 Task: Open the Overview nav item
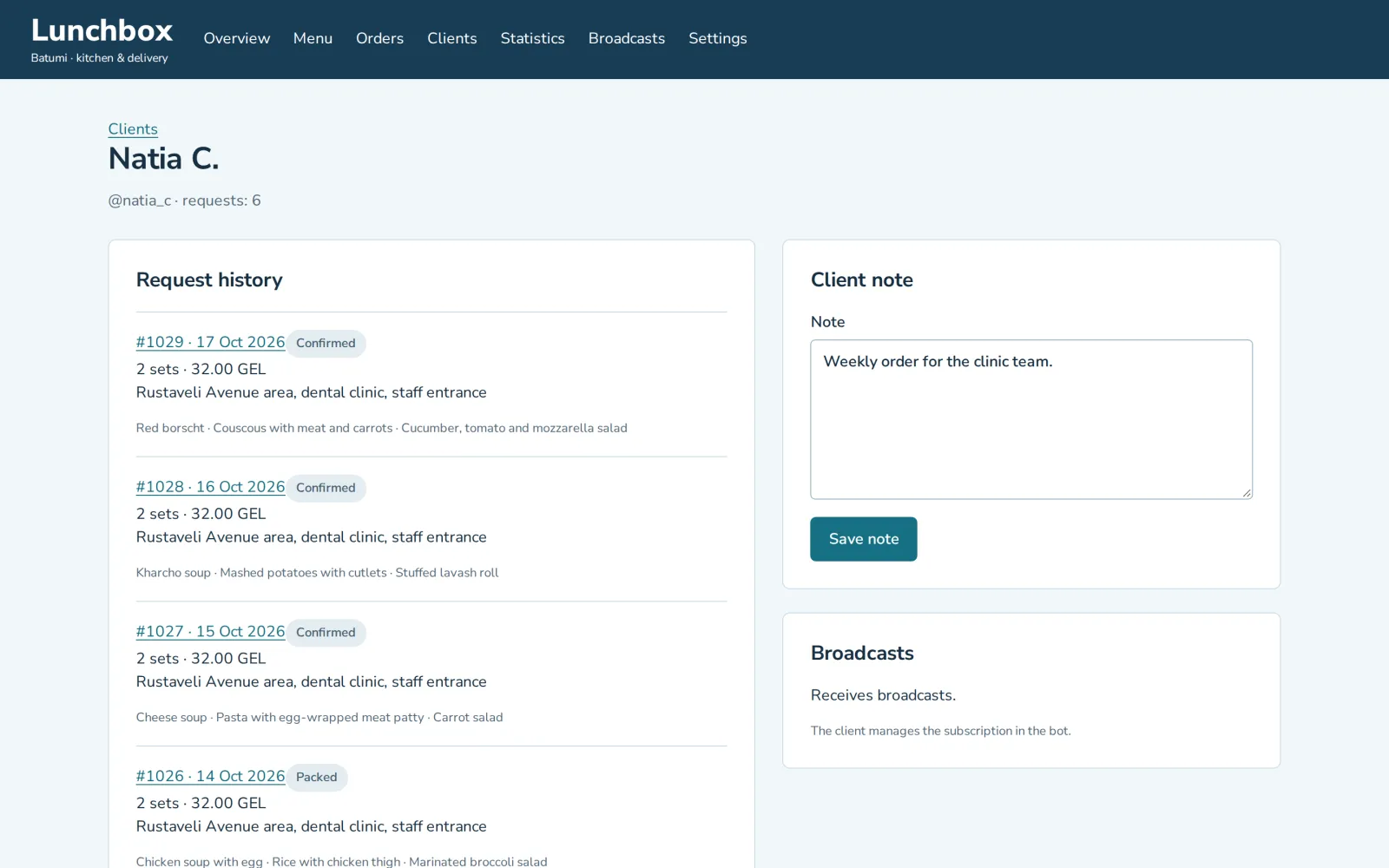pos(236,38)
